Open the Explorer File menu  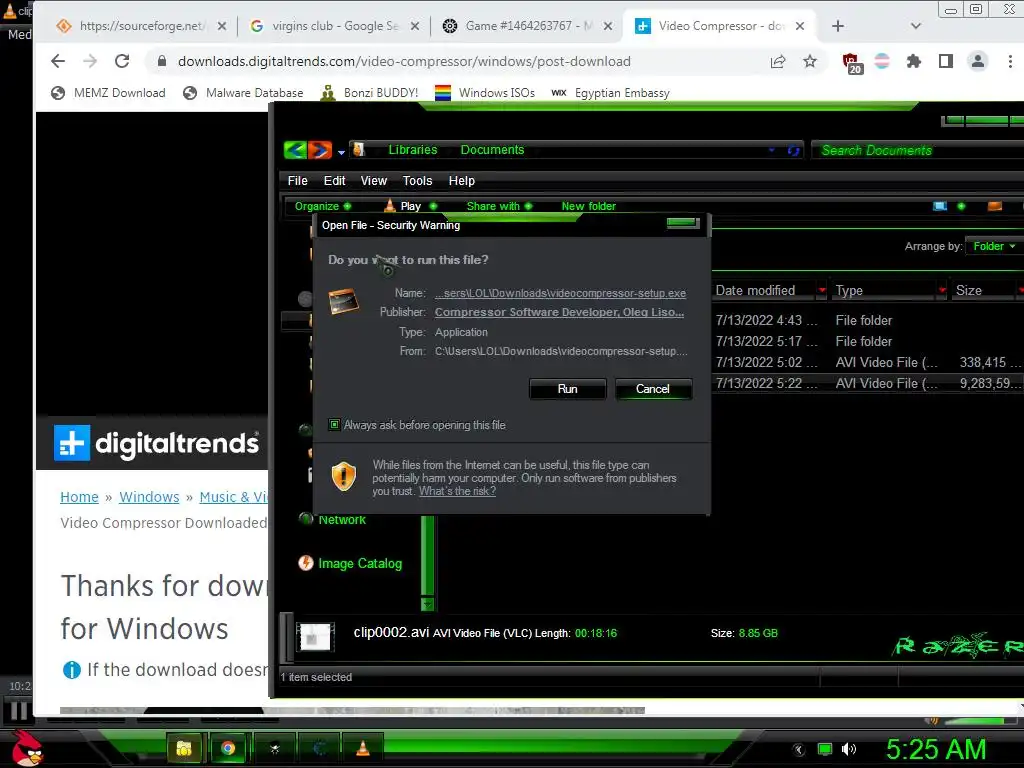pyautogui.click(x=298, y=181)
